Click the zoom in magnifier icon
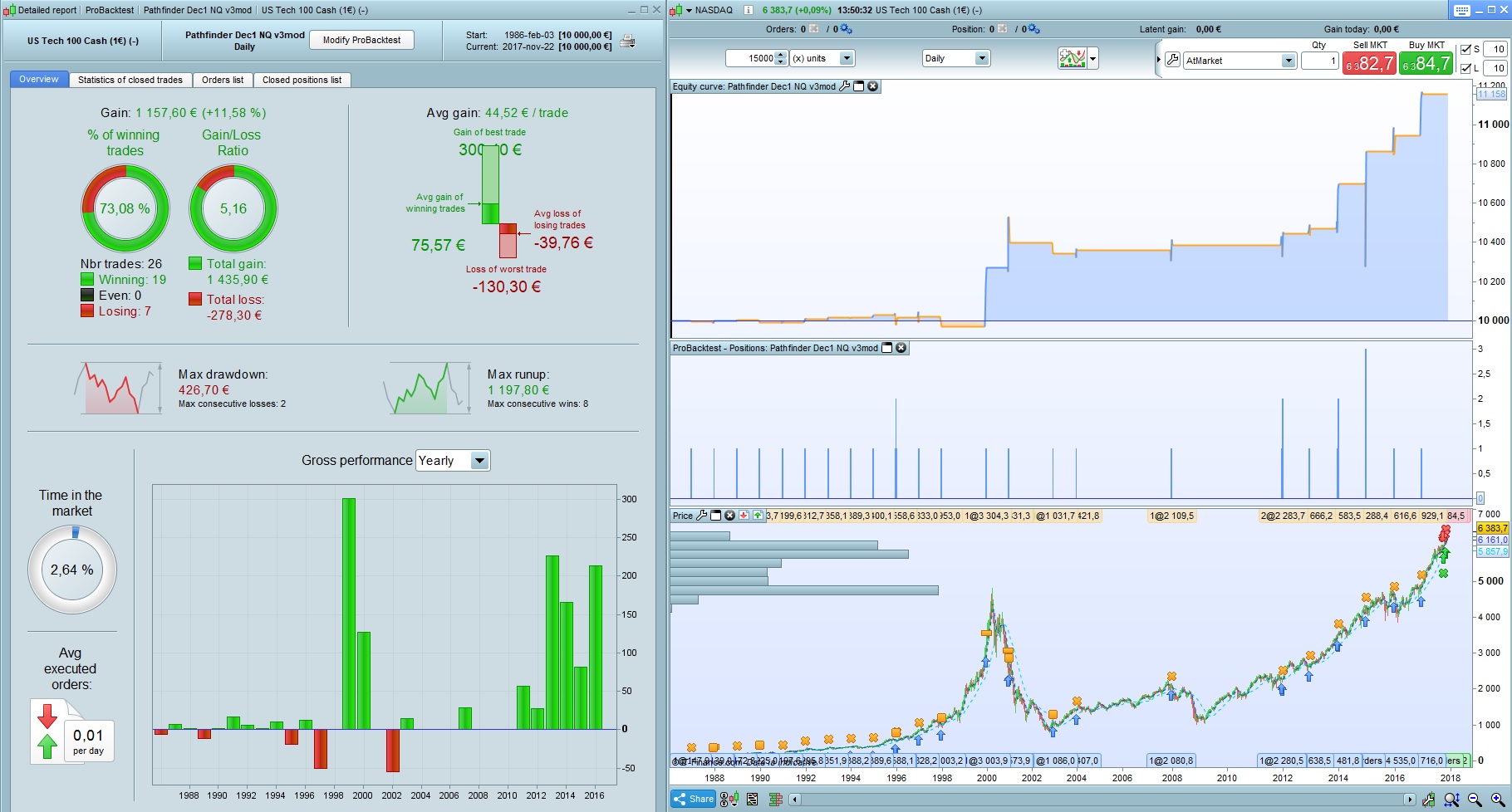This screenshot has width=1512, height=812. (x=1497, y=800)
